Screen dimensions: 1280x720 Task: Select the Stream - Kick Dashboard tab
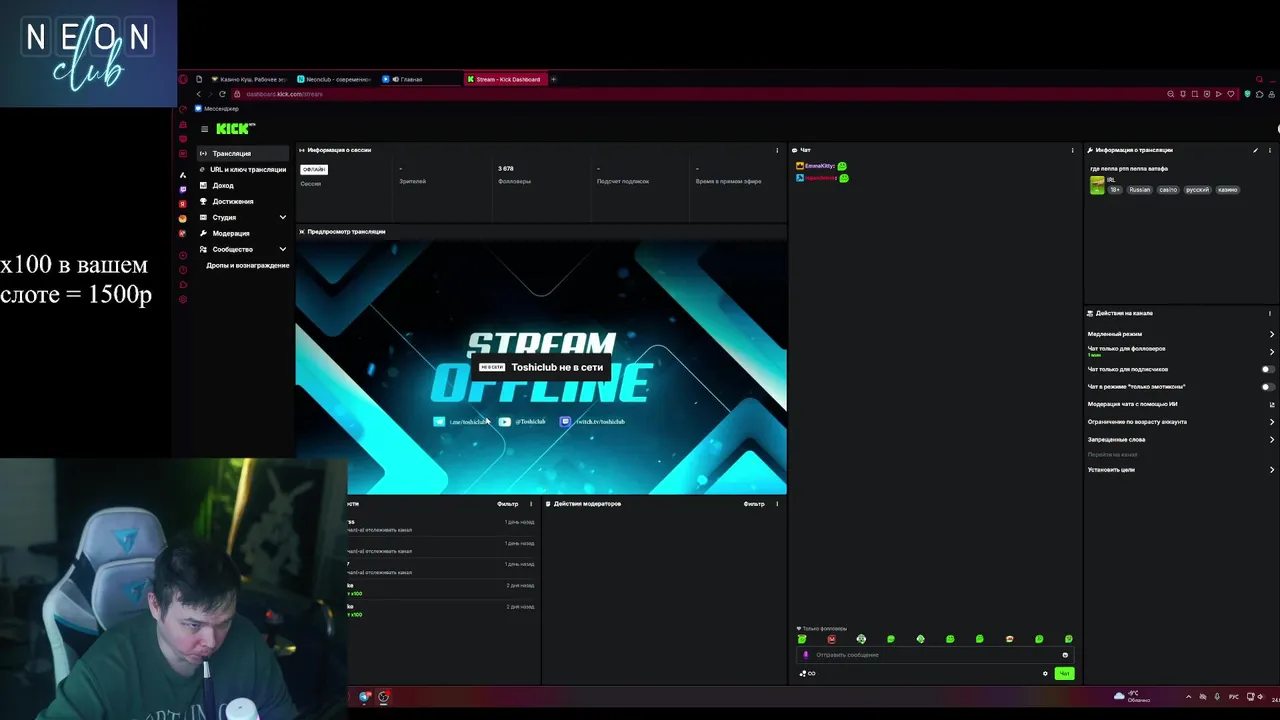pyautogui.click(x=505, y=79)
